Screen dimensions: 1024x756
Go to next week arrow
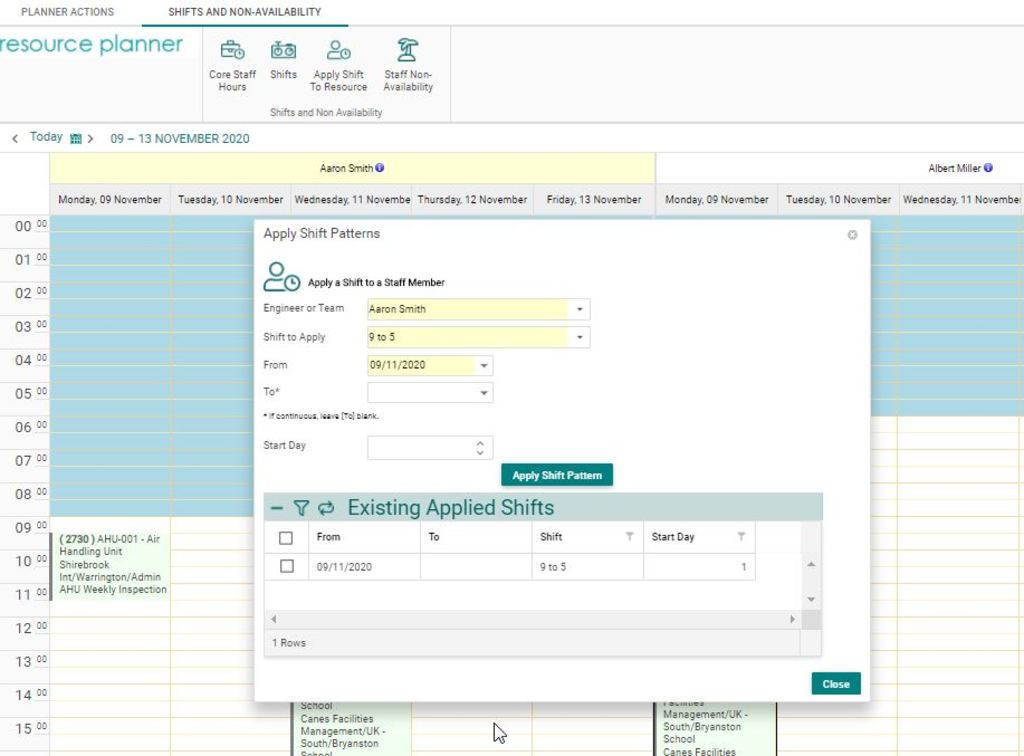tap(91, 138)
